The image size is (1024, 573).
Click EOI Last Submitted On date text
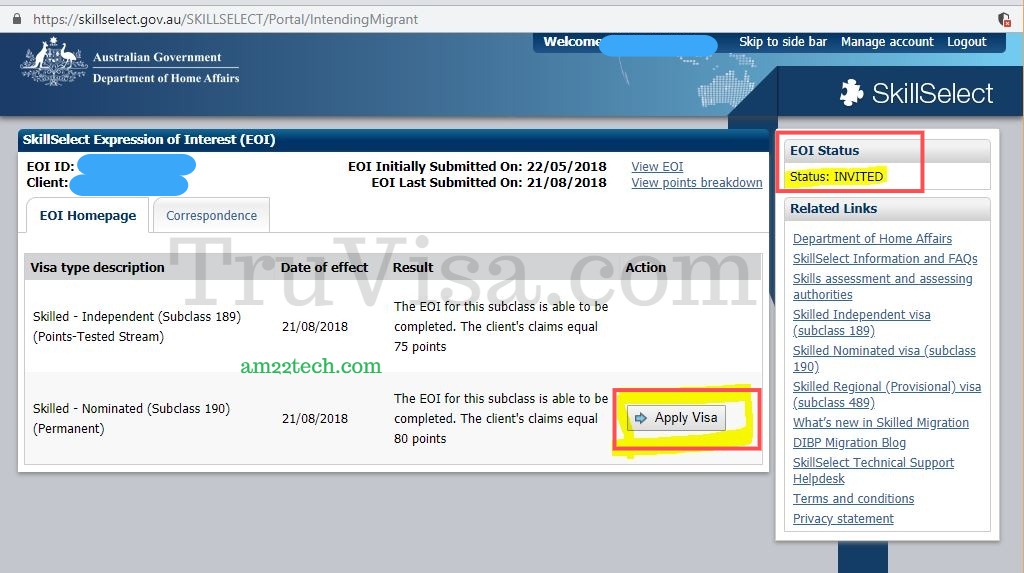click(x=488, y=183)
